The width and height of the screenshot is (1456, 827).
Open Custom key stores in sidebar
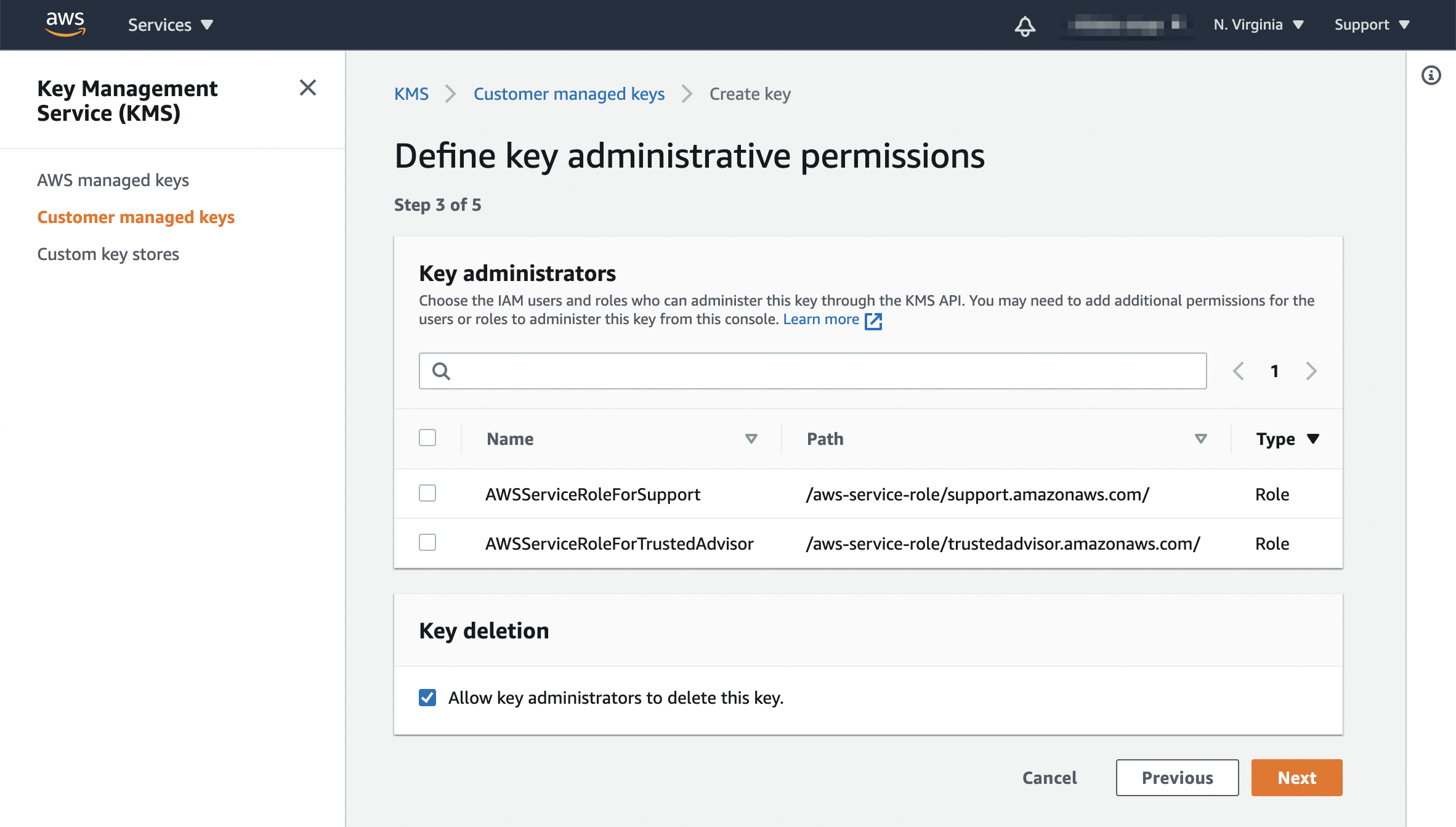[108, 254]
